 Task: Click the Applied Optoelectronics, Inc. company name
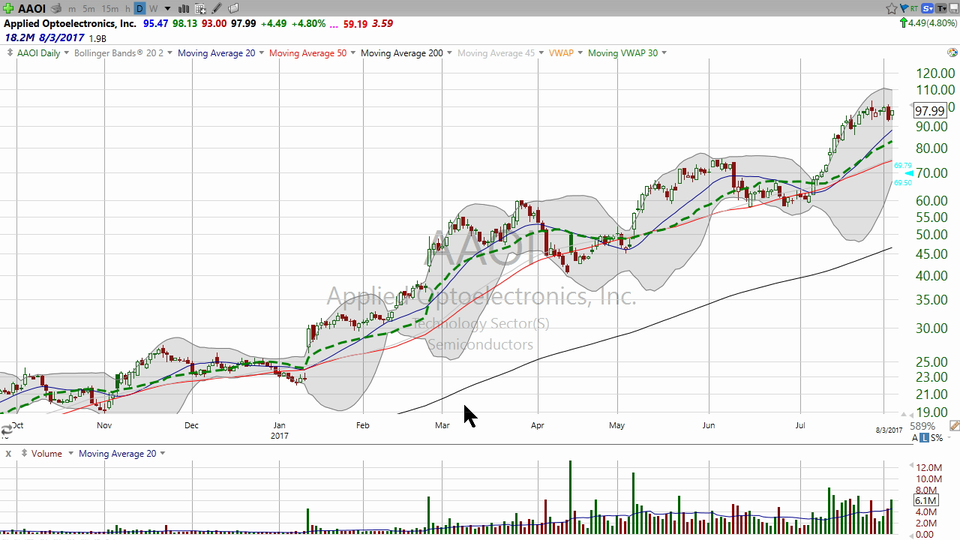[70, 23]
